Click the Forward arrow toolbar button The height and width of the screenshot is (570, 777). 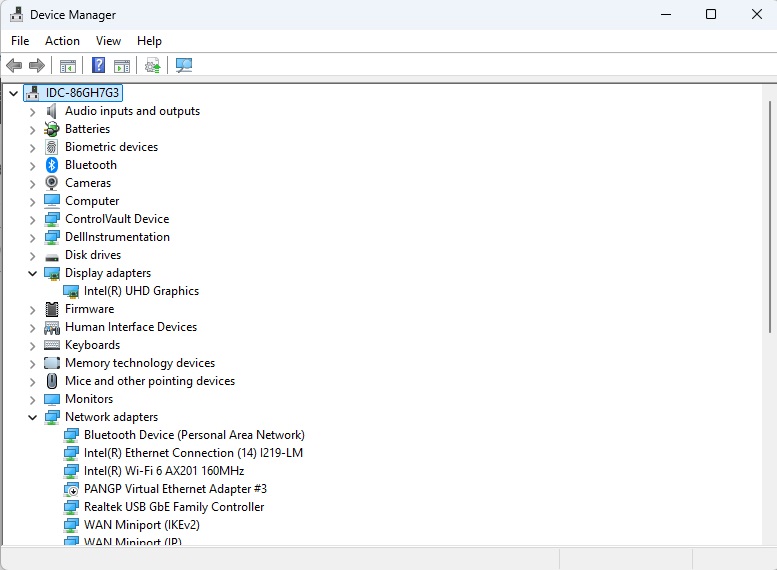pos(37,65)
